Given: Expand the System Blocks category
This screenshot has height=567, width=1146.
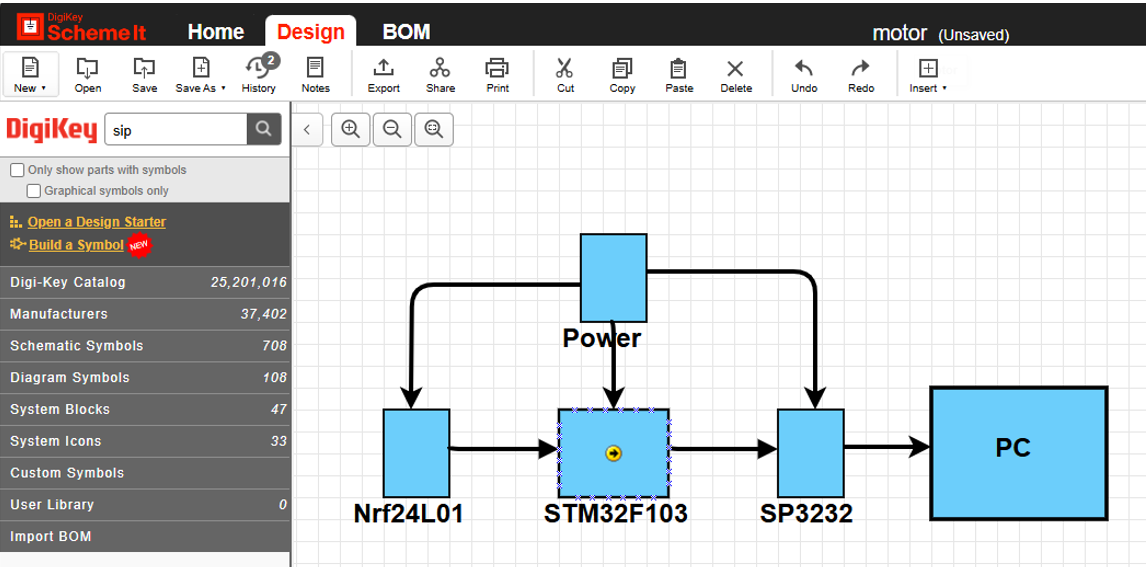Looking at the screenshot, I should pyautogui.click(x=145, y=409).
